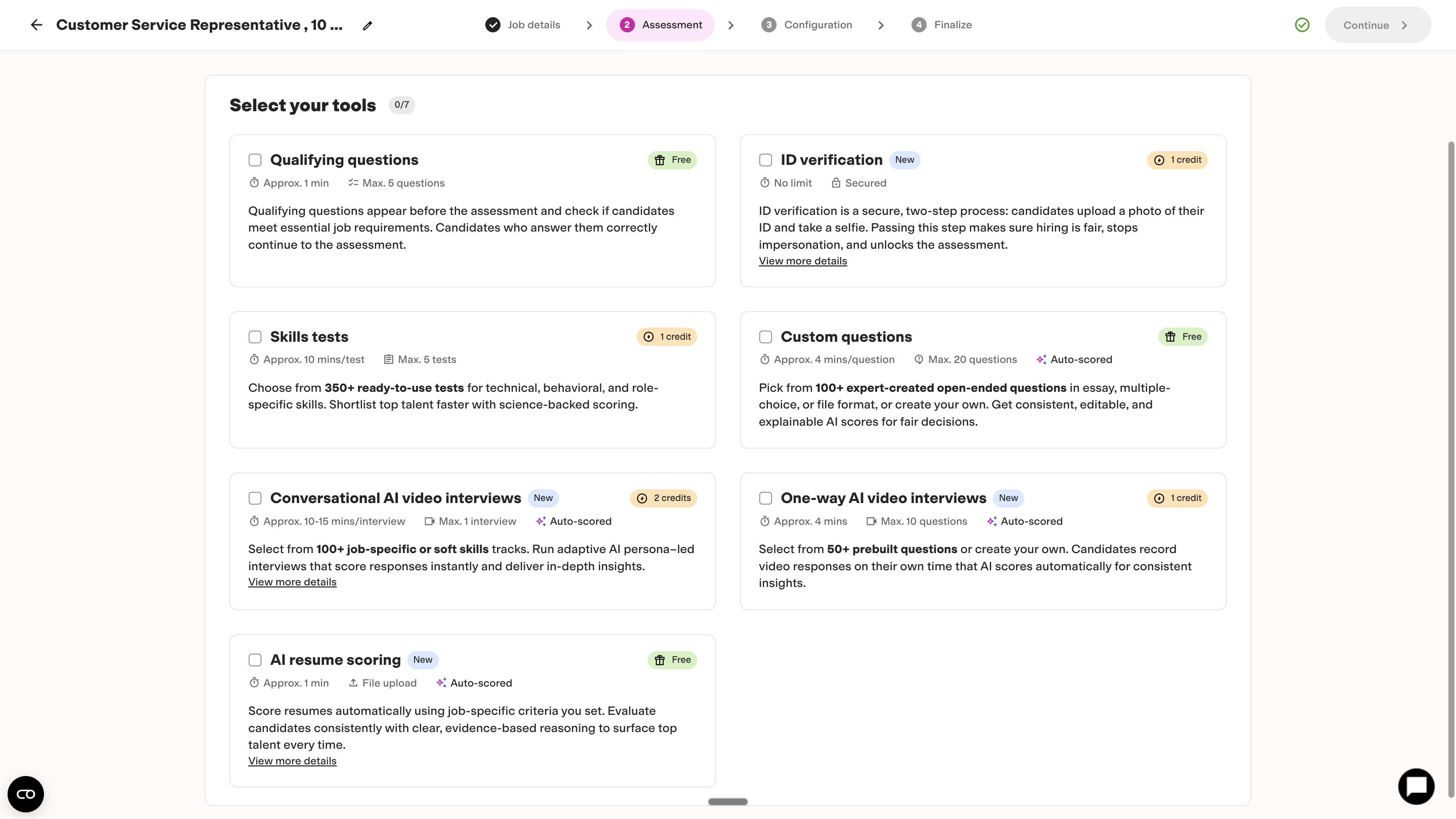Click the Continue button
1456x819 pixels.
coord(1378,25)
